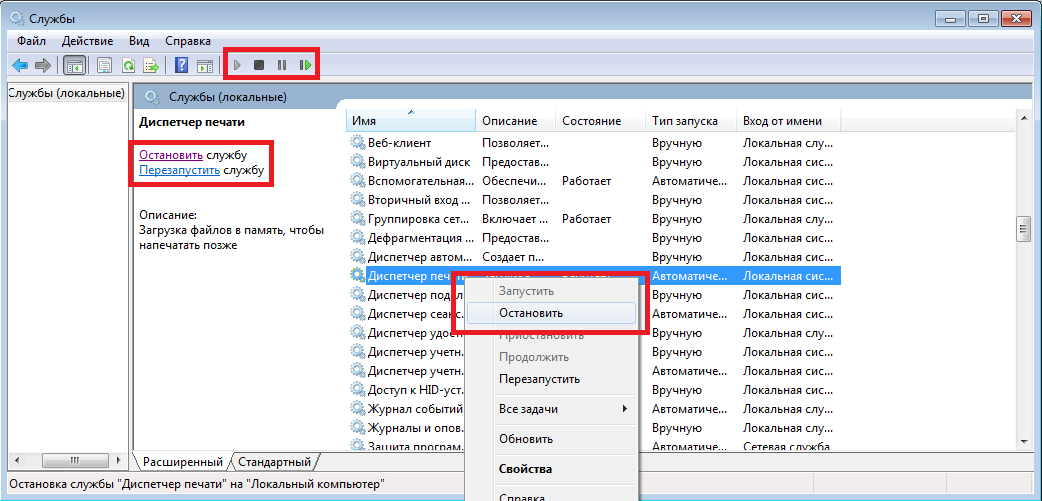
Task: Sort by the Описание column header
Action: click(x=515, y=121)
